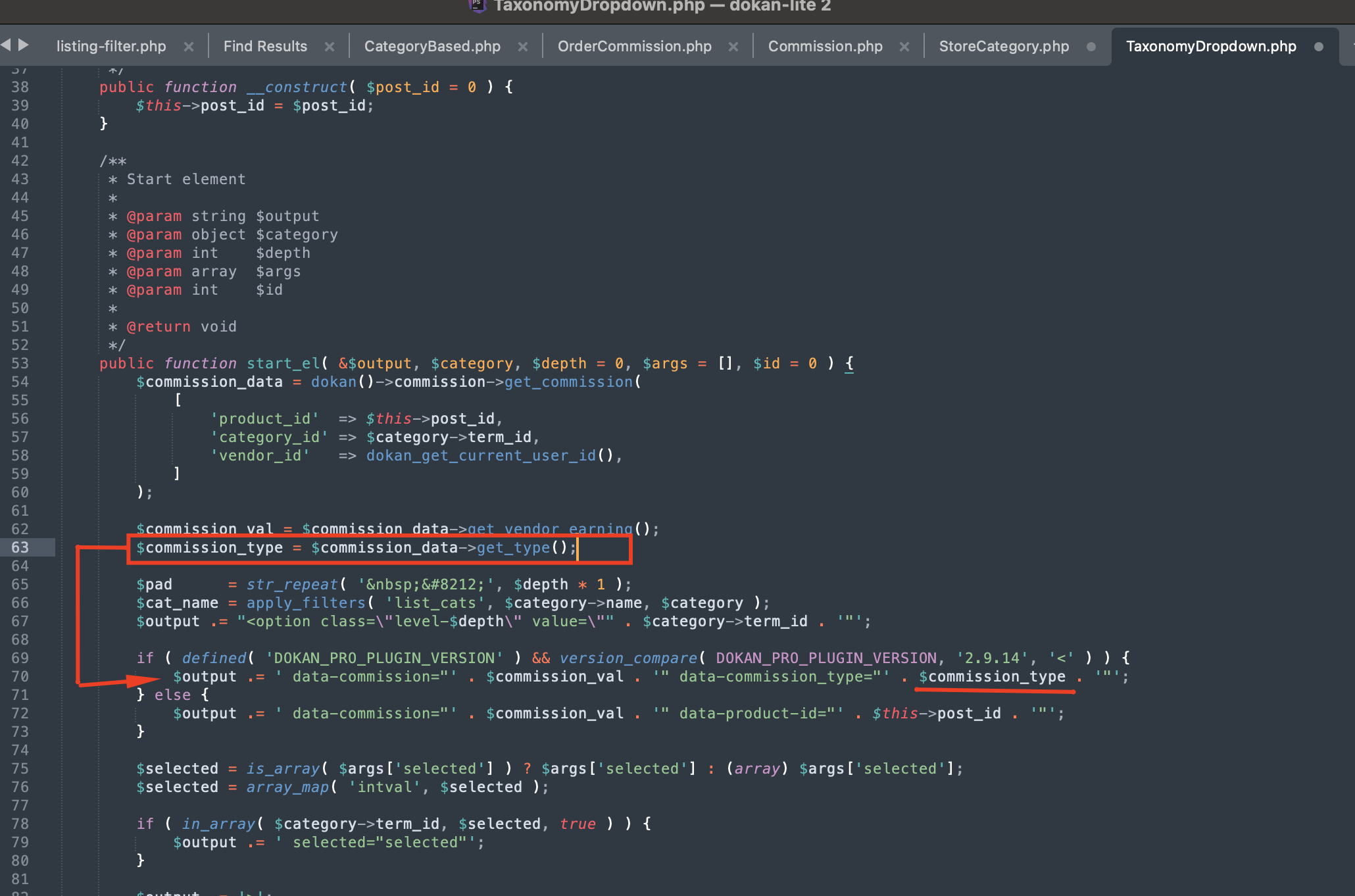The image size is (1355, 896).
Task: Click the underlined $commission_type variable on line 70
Action: pos(992,676)
